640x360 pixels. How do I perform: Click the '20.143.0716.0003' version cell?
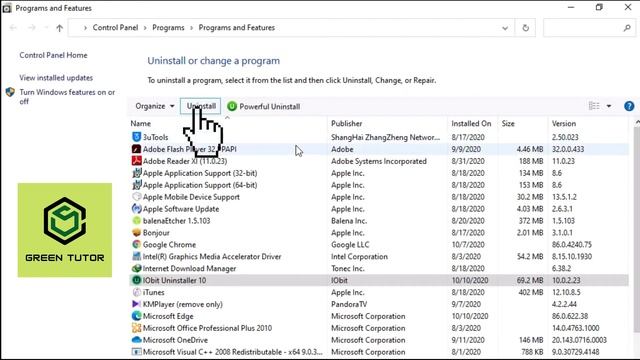[x=579, y=340]
